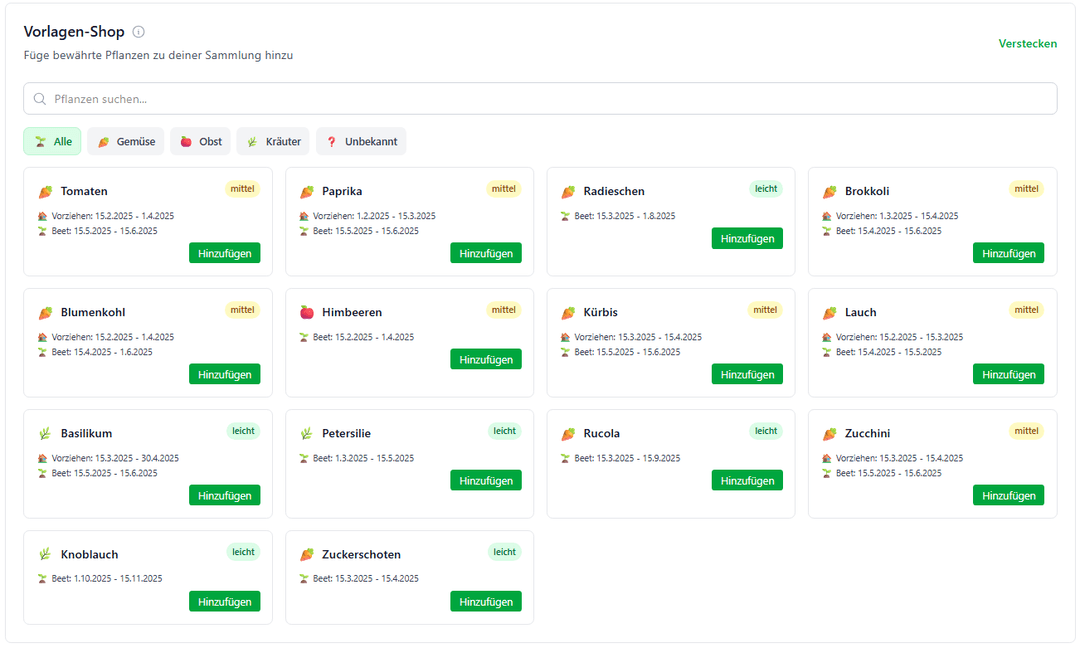1080x649 pixels.
Task: Select the Unbekannt category filter
Action: coord(361,142)
